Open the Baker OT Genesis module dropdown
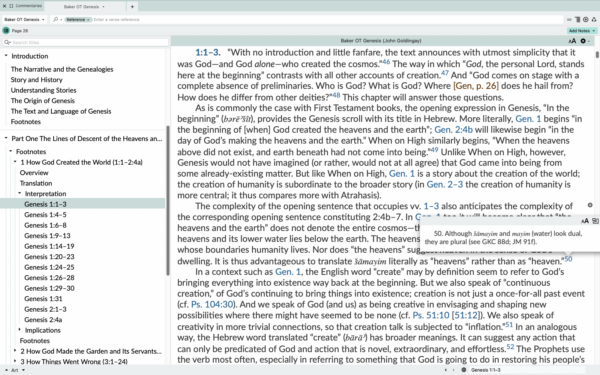Viewport: 600px width, 375px height. [24, 20]
